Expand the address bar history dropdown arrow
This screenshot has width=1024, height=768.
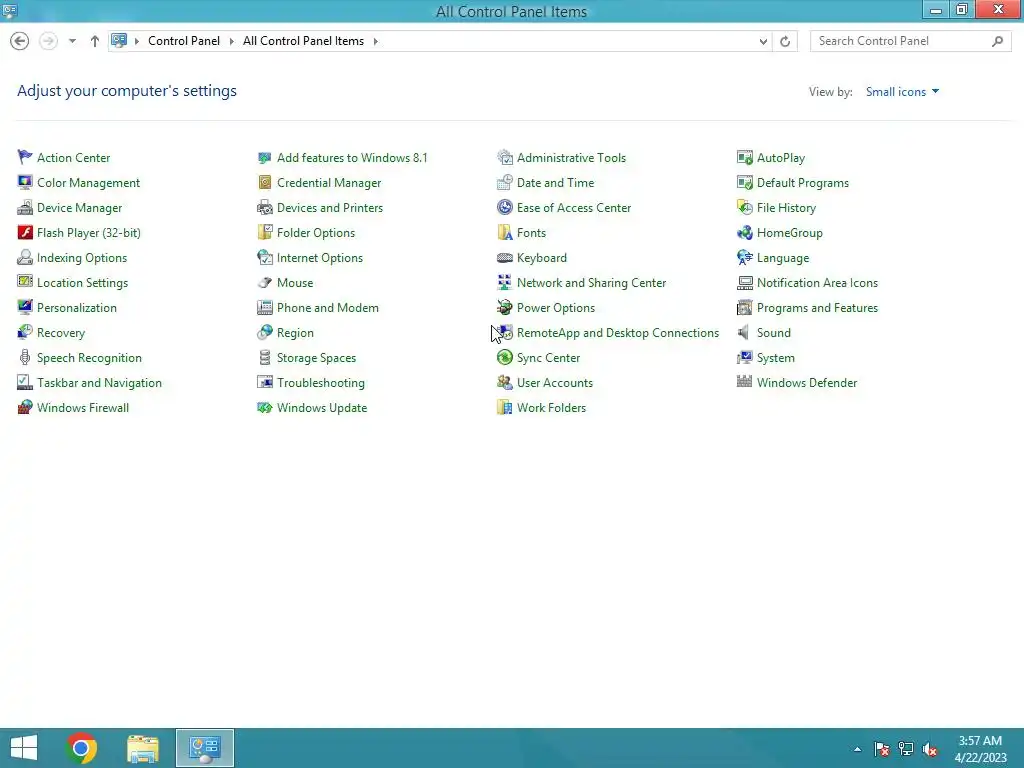763,41
